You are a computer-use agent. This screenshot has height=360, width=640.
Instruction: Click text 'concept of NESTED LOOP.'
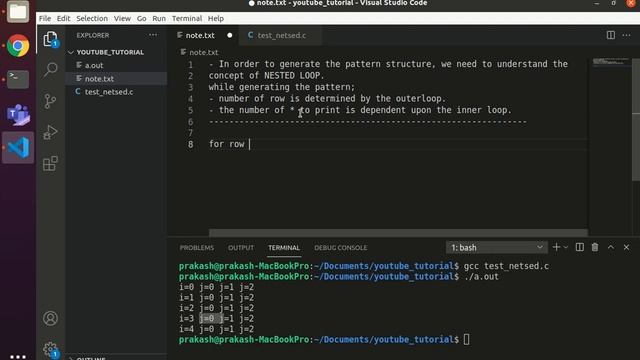click(x=266, y=76)
